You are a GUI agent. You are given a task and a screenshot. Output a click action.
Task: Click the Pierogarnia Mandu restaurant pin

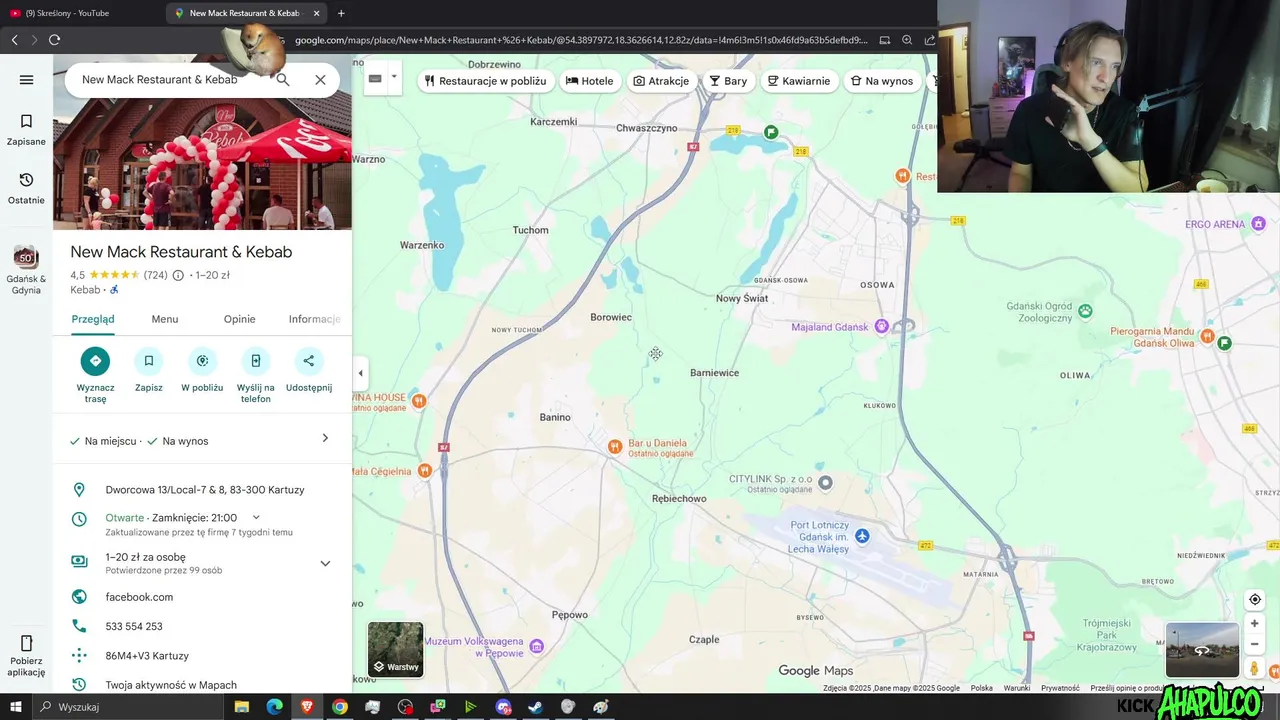pyautogui.click(x=1207, y=336)
